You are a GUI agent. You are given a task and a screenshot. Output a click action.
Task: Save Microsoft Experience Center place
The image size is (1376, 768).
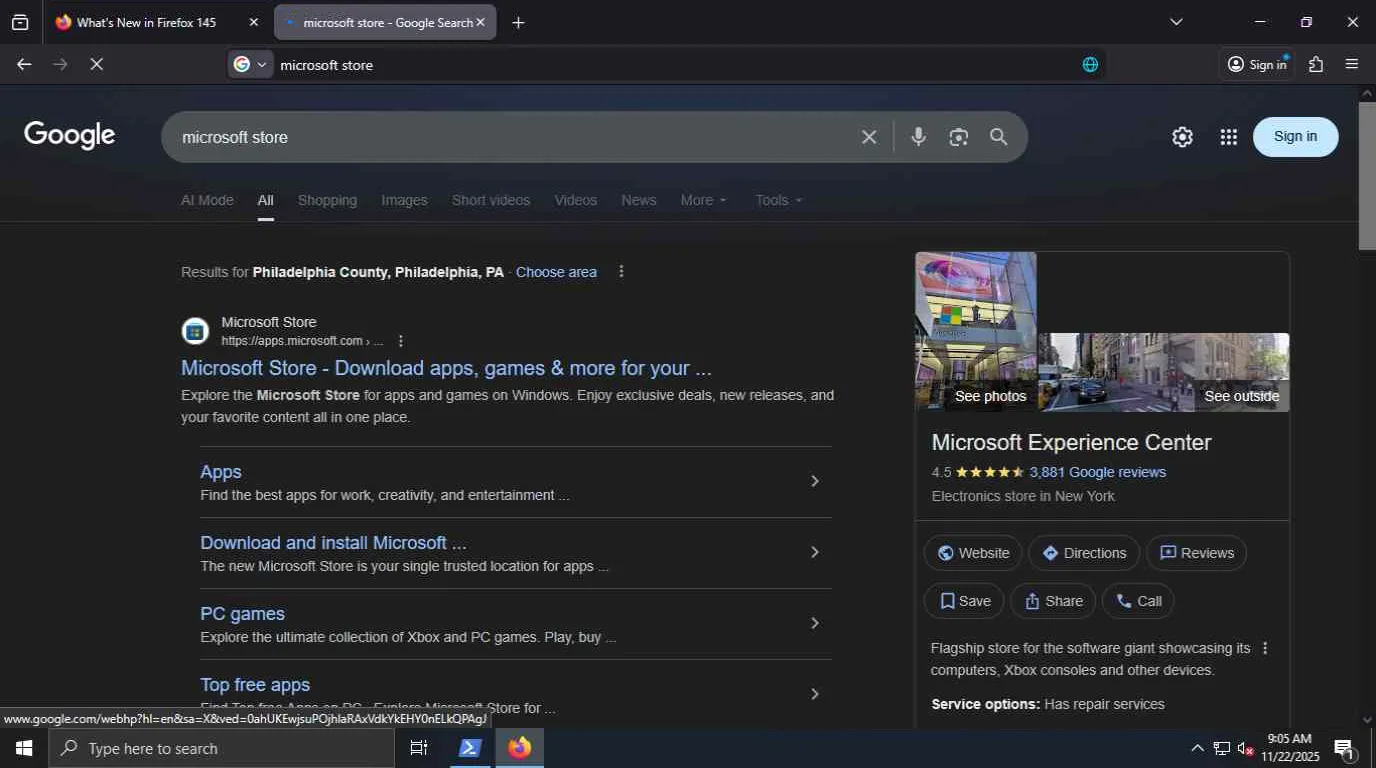pos(964,601)
